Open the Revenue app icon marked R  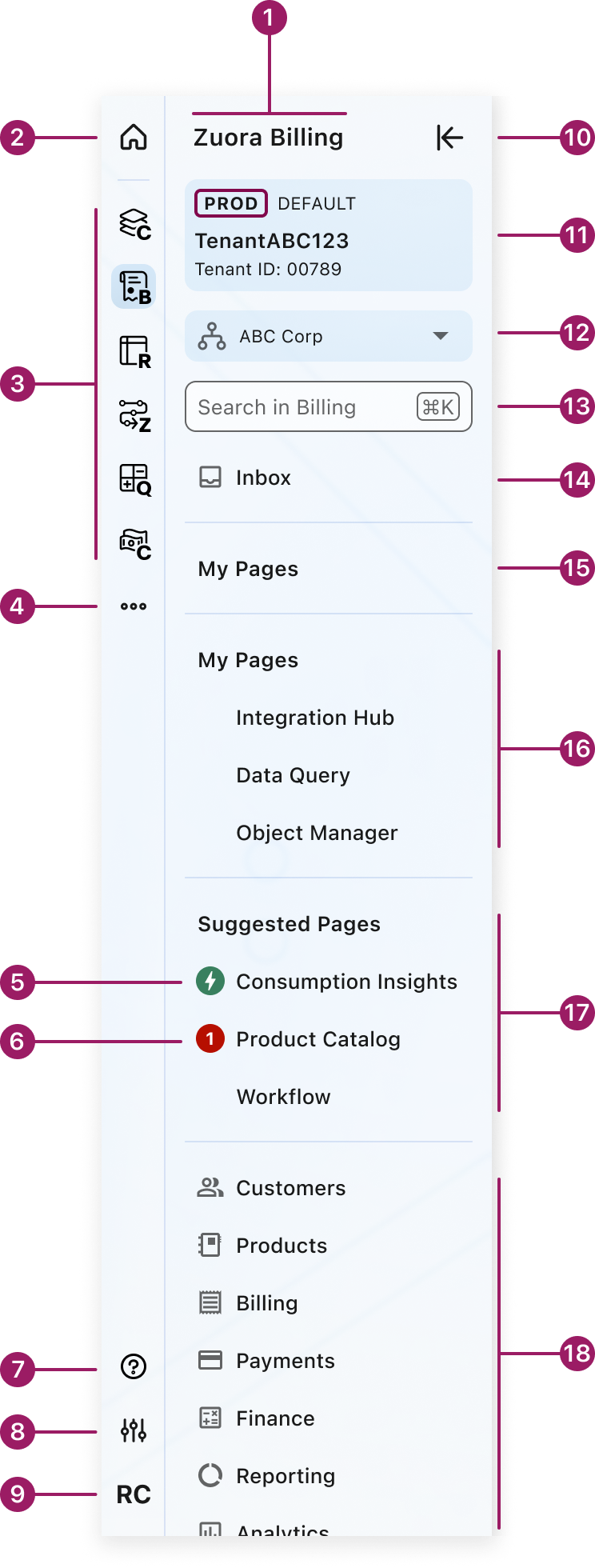coord(134,351)
